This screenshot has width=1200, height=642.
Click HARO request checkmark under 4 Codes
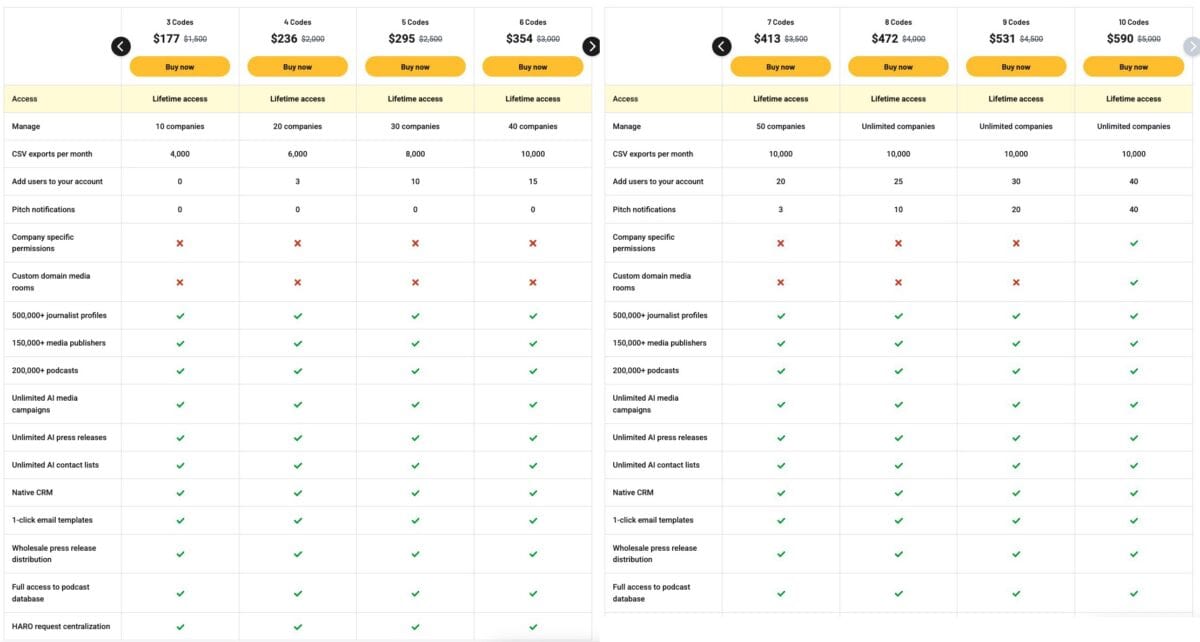click(x=298, y=627)
